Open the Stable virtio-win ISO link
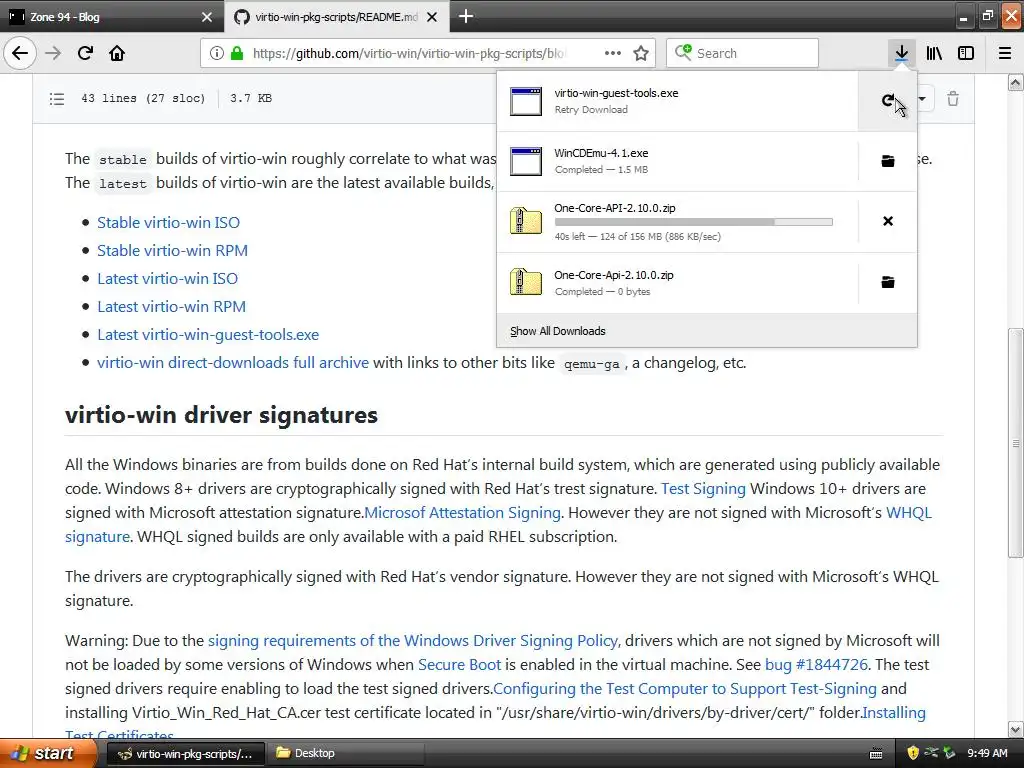The image size is (1024, 768). [168, 223]
